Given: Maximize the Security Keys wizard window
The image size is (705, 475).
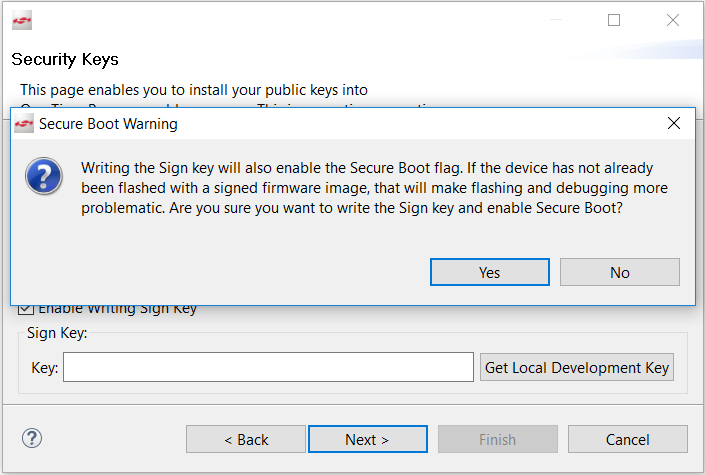Looking at the screenshot, I should (x=614, y=20).
